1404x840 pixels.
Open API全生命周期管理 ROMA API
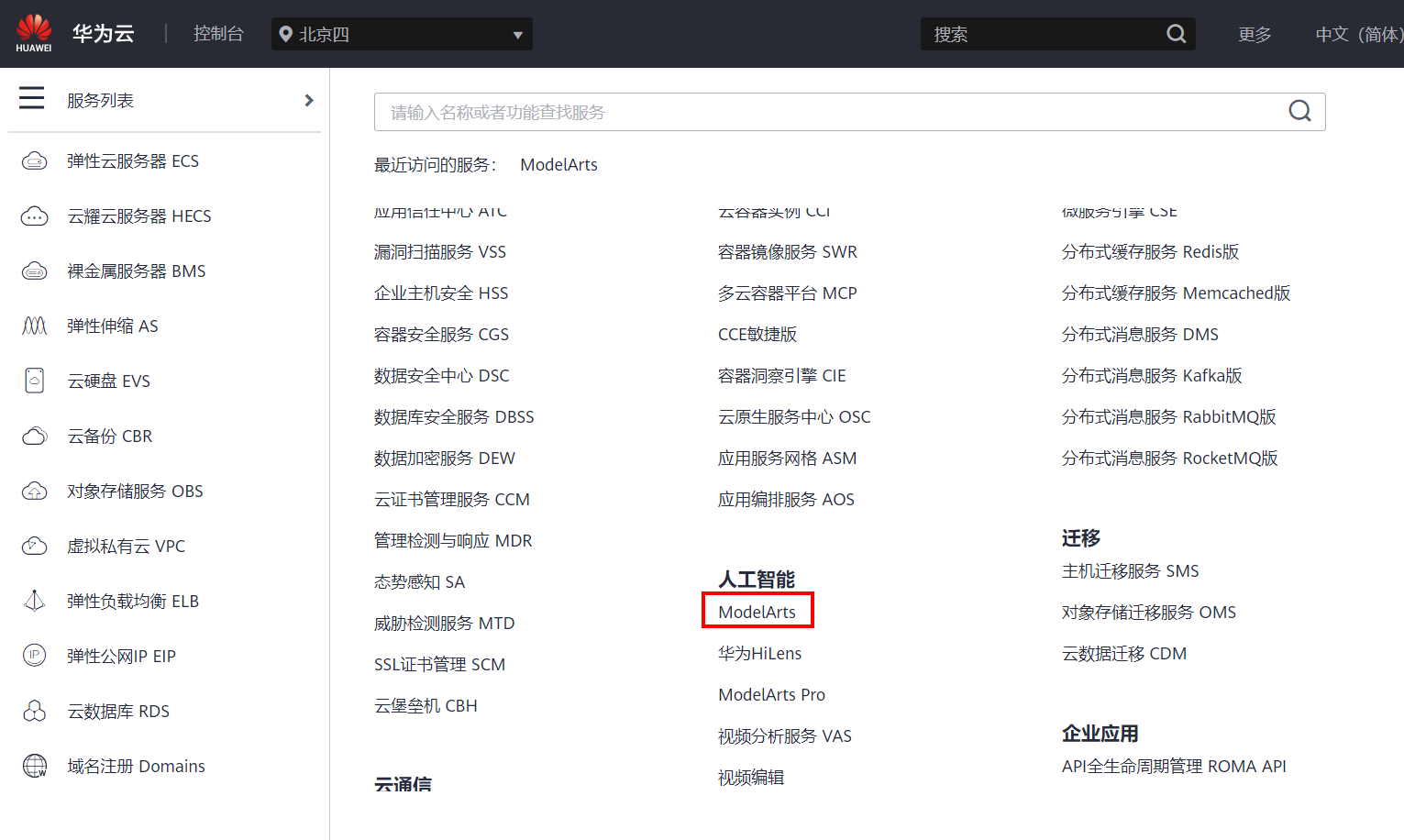[x=1174, y=766]
